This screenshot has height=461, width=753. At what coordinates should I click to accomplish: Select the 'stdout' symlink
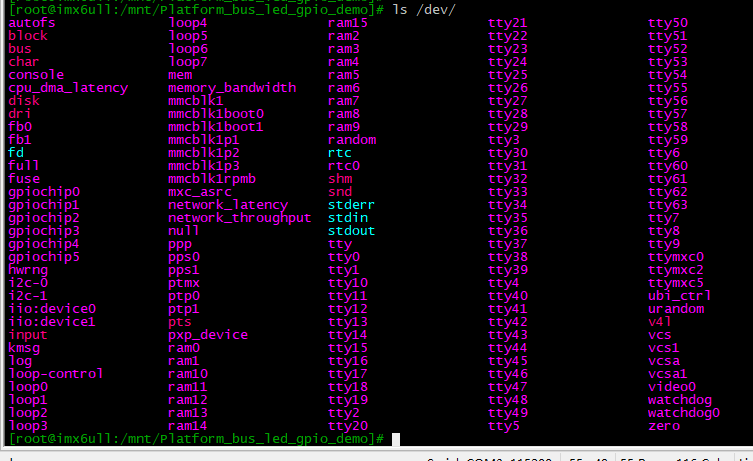click(x=351, y=230)
